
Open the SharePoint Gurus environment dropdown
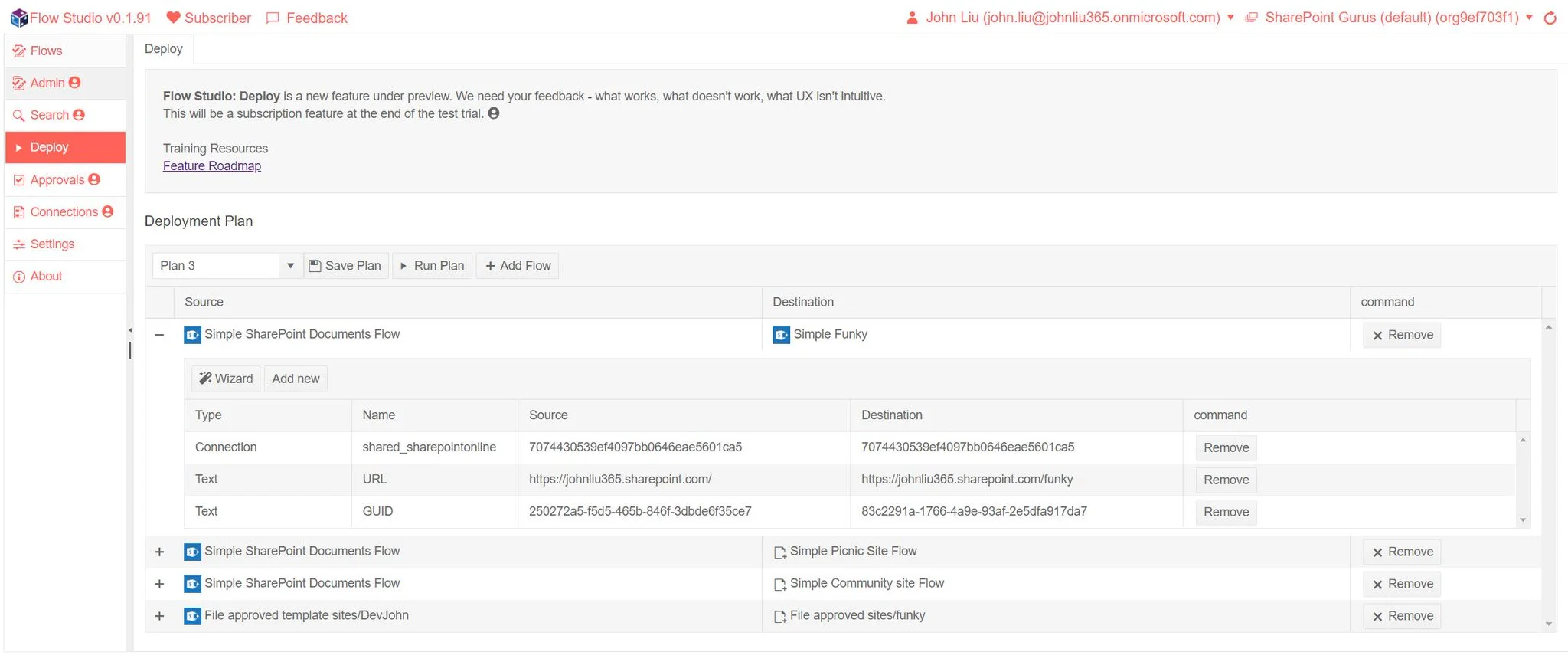click(1529, 18)
